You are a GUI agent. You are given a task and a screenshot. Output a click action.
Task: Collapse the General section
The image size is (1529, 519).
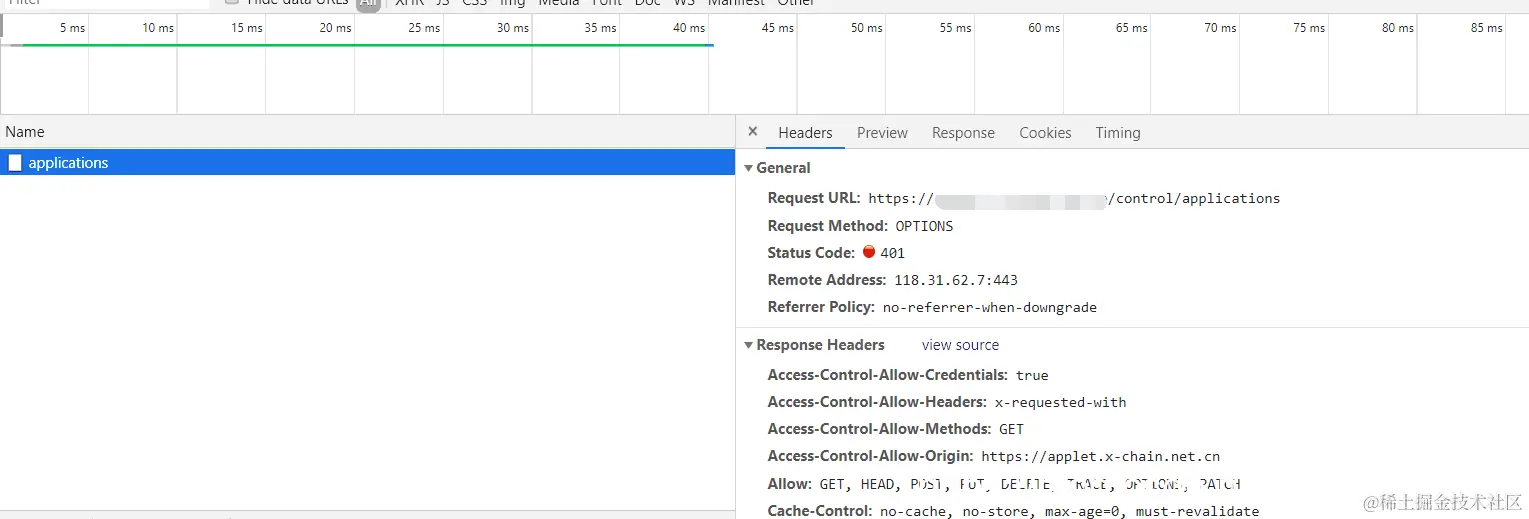(x=748, y=168)
